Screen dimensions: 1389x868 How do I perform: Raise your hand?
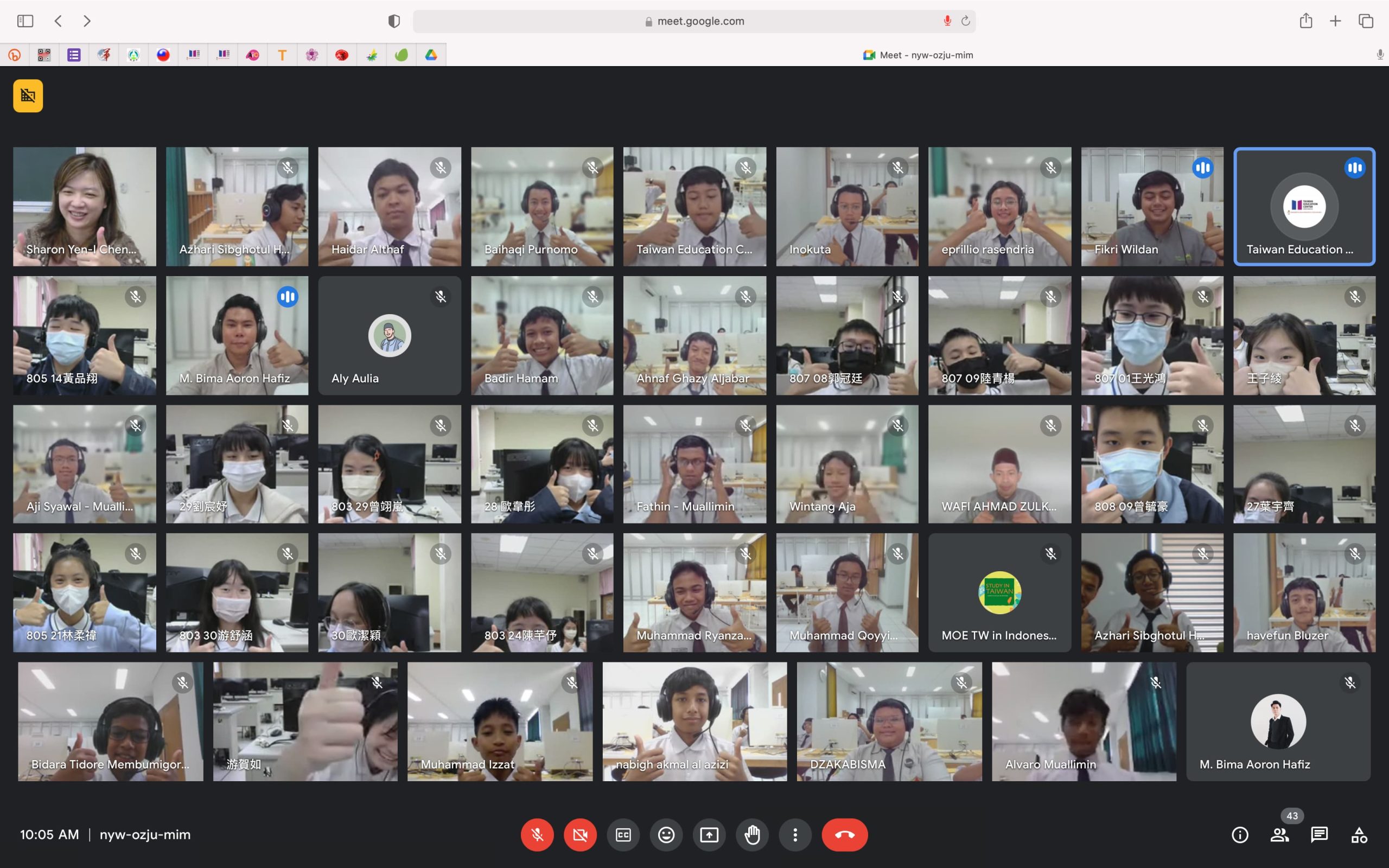(x=752, y=835)
